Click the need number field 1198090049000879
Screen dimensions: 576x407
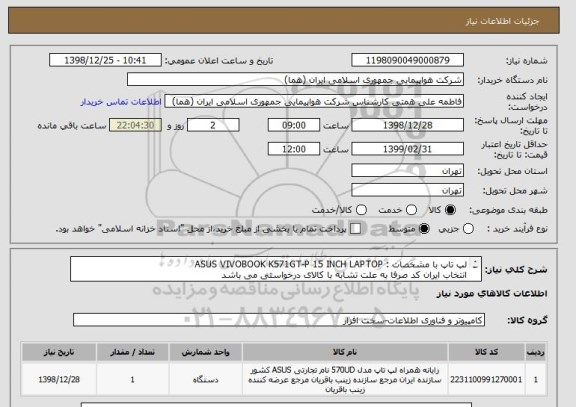pos(407,60)
